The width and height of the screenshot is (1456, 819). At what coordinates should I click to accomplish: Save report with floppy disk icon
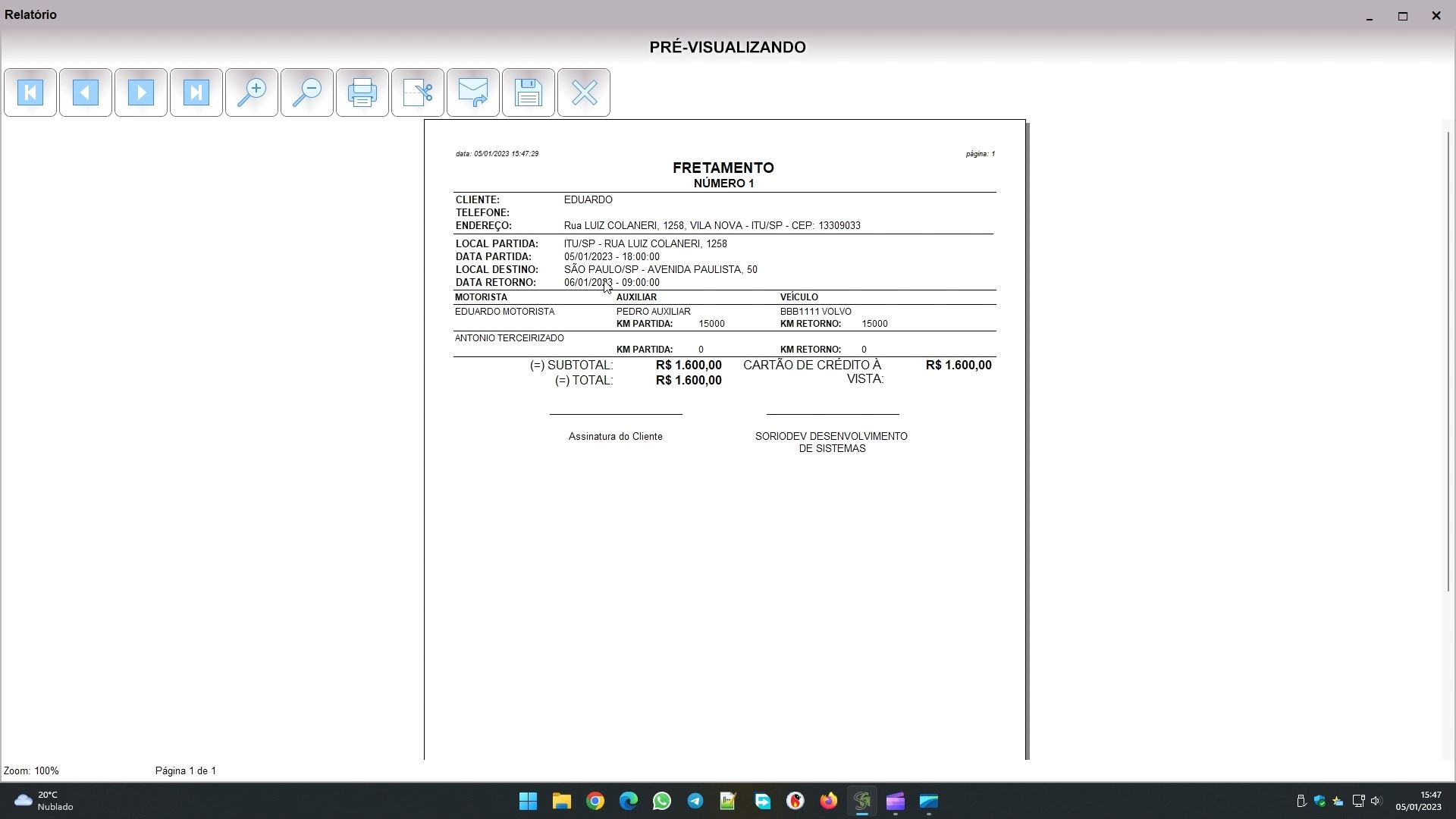pos(529,93)
